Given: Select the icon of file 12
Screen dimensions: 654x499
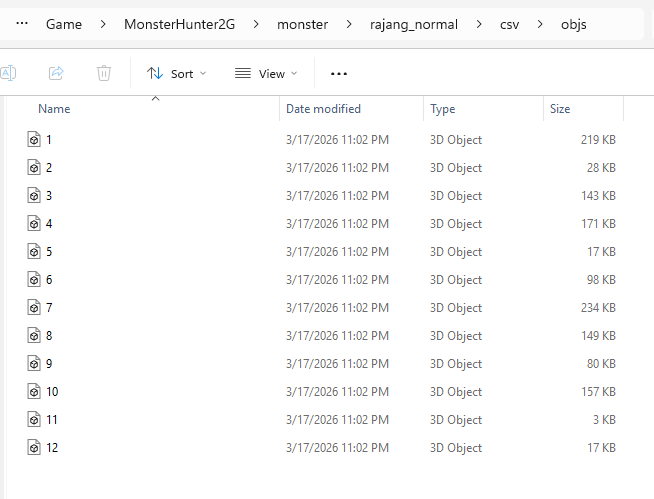Looking at the screenshot, I should click(33, 448).
